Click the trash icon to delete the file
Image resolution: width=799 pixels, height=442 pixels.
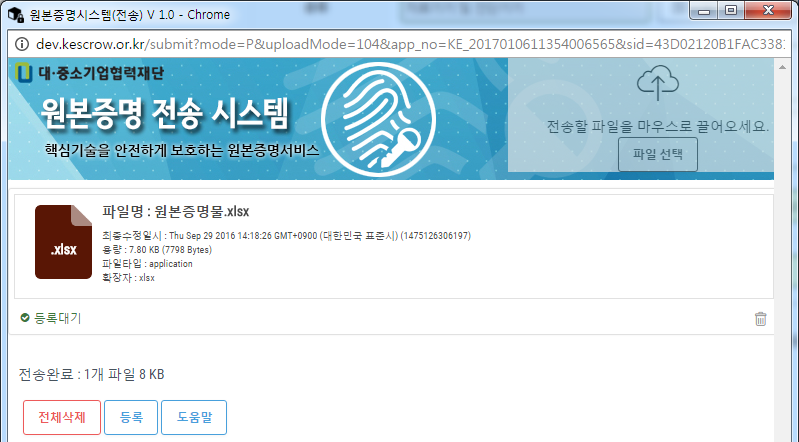(760, 319)
